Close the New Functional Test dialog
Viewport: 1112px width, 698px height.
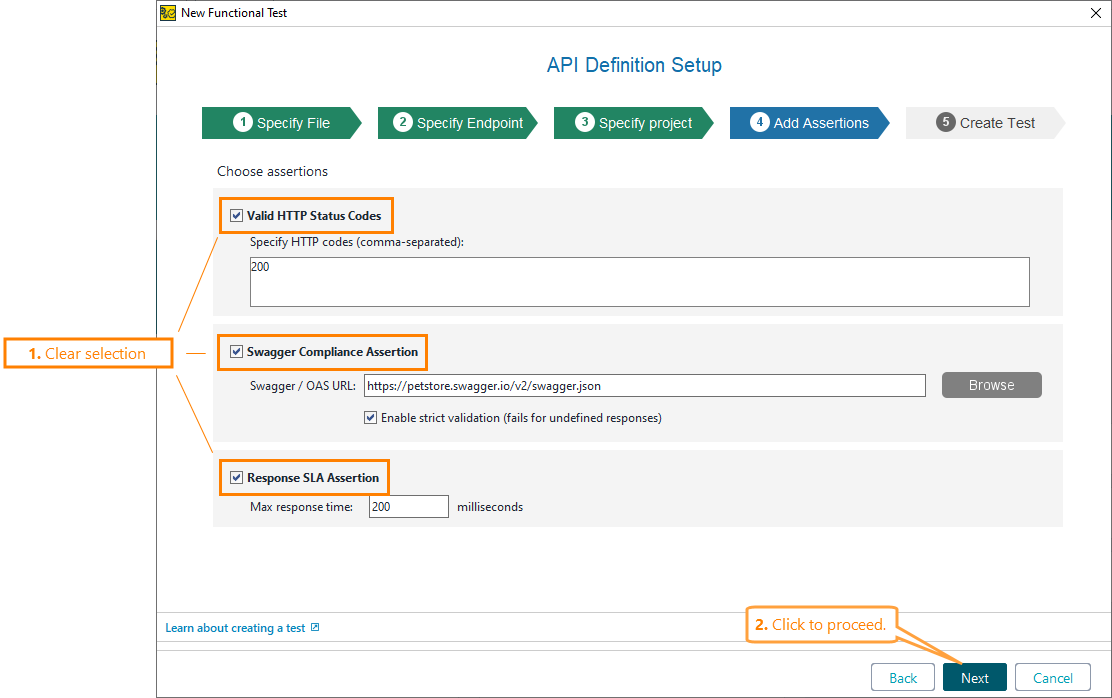click(1095, 13)
